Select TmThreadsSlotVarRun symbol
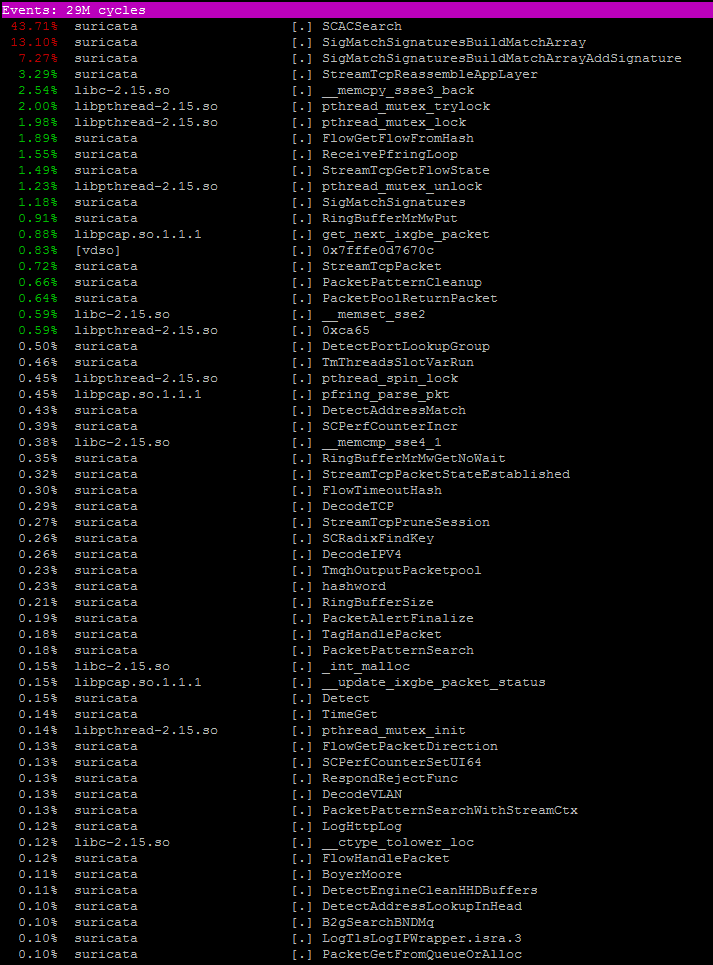 (398, 362)
